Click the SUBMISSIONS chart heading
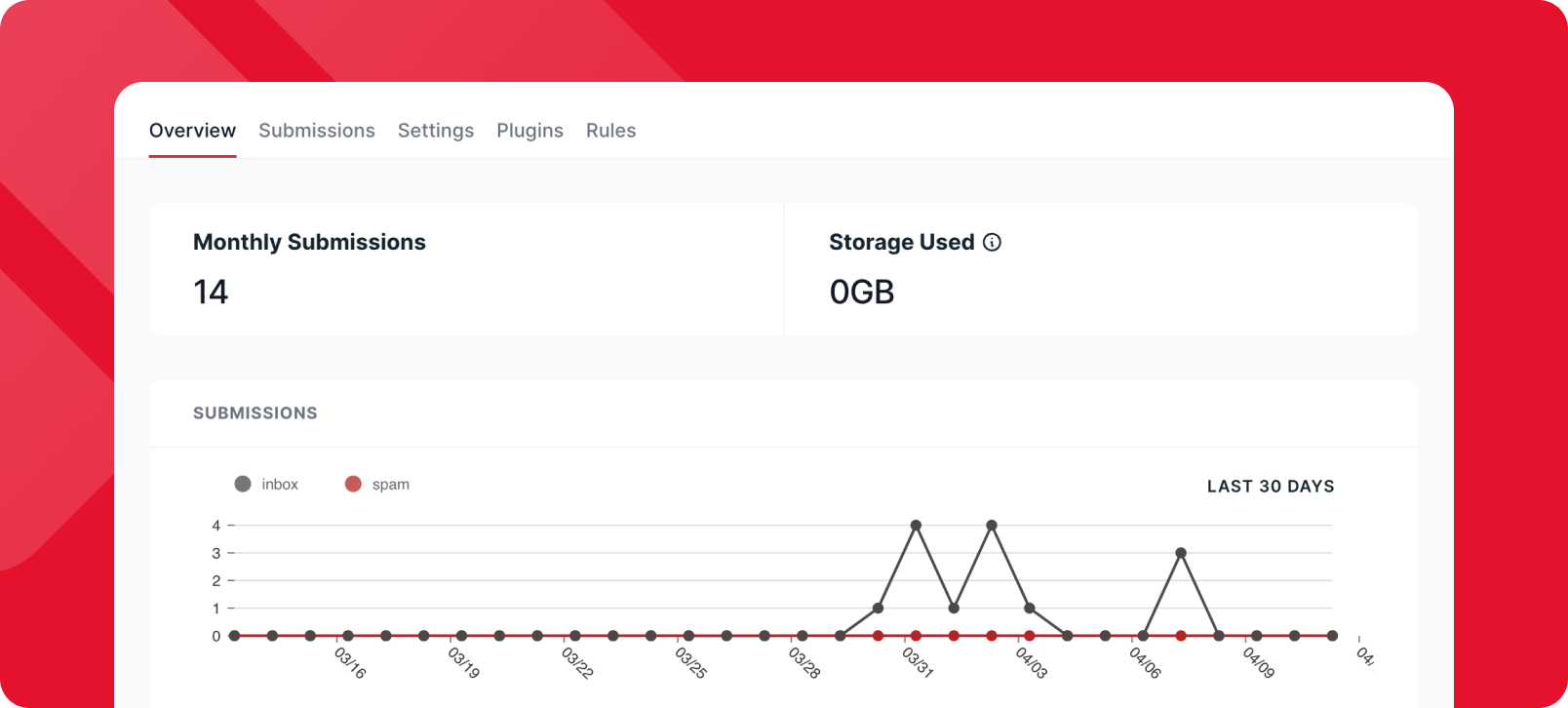The height and width of the screenshot is (708, 1568). [x=255, y=413]
